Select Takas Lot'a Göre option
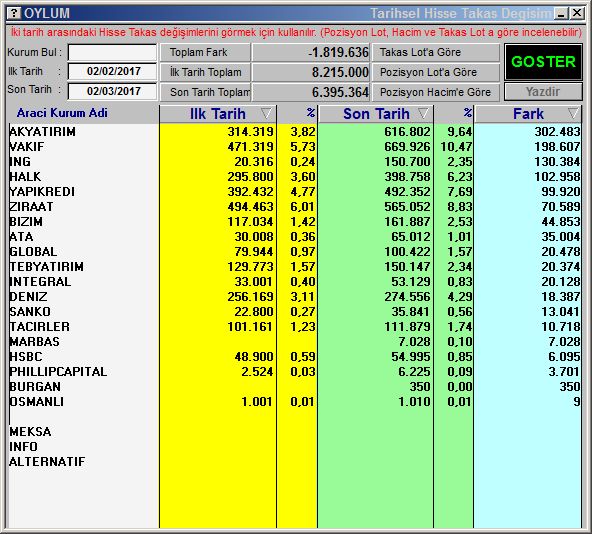 [436, 52]
